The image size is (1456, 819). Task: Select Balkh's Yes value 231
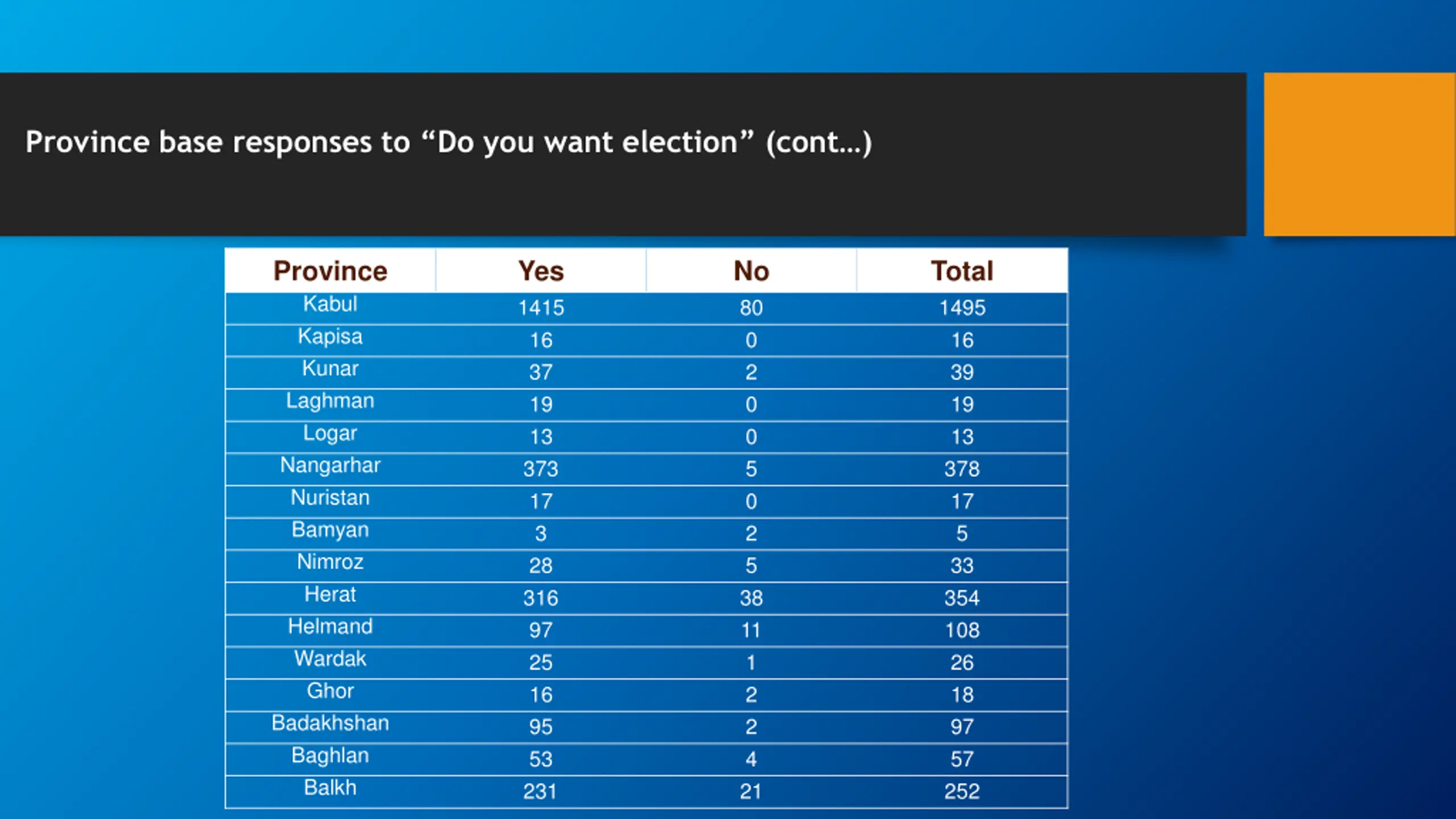[x=540, y=791]
